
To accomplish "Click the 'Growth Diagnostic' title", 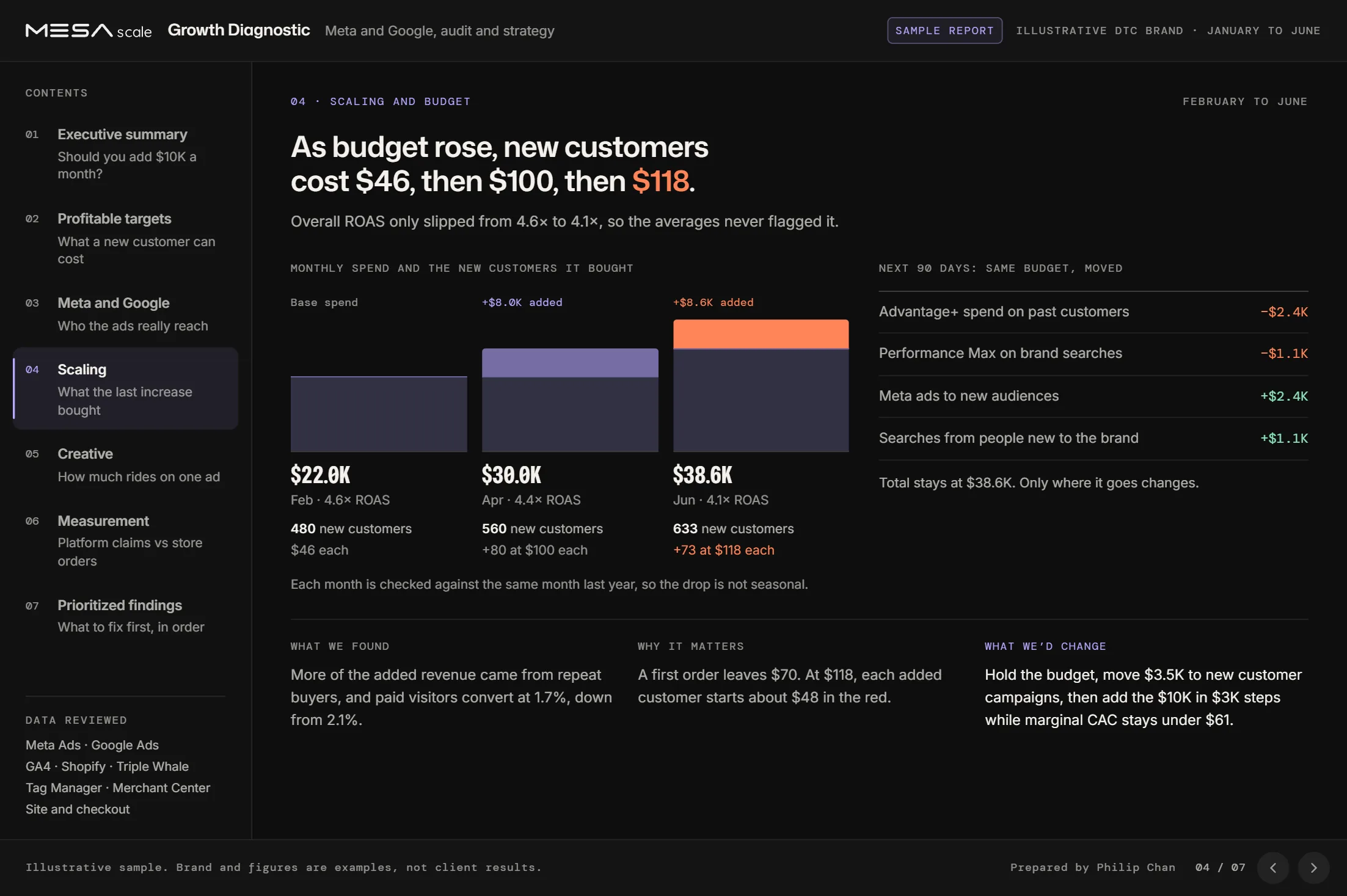I will tap(239, 30).
